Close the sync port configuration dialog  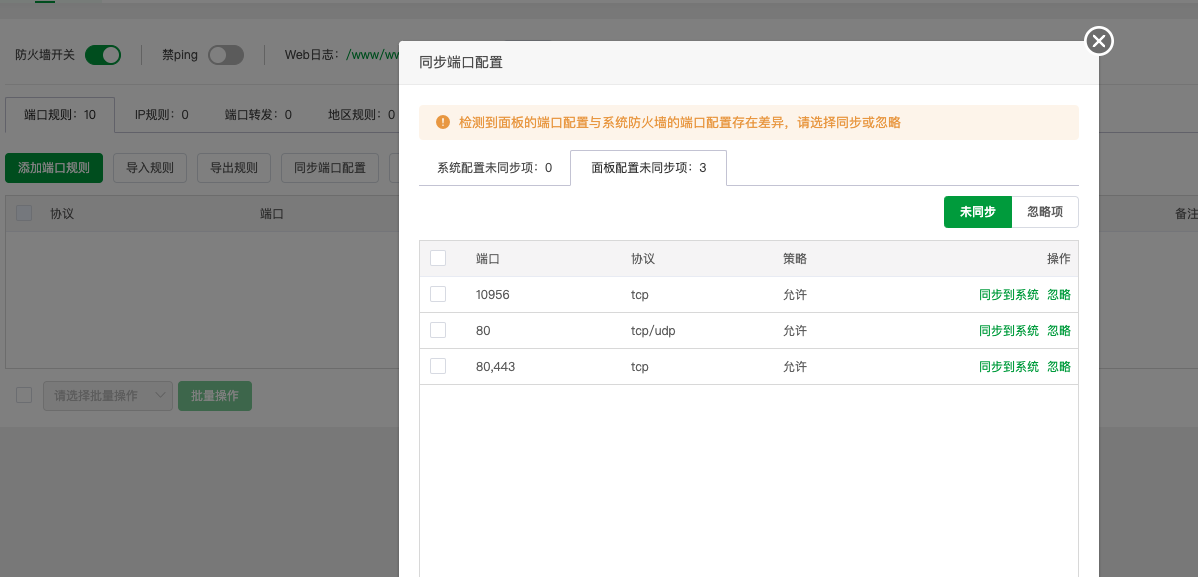coord(1099,41)
